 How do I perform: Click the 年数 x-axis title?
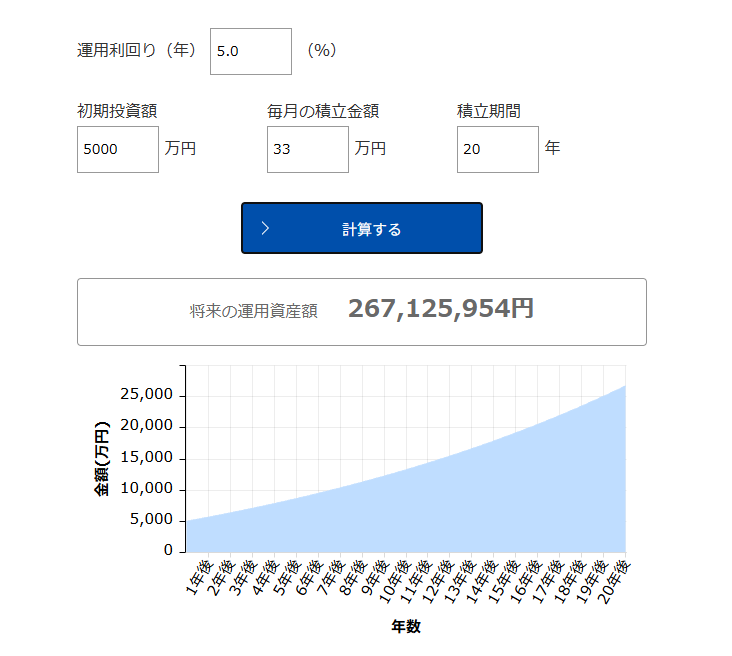coord(406,627)
